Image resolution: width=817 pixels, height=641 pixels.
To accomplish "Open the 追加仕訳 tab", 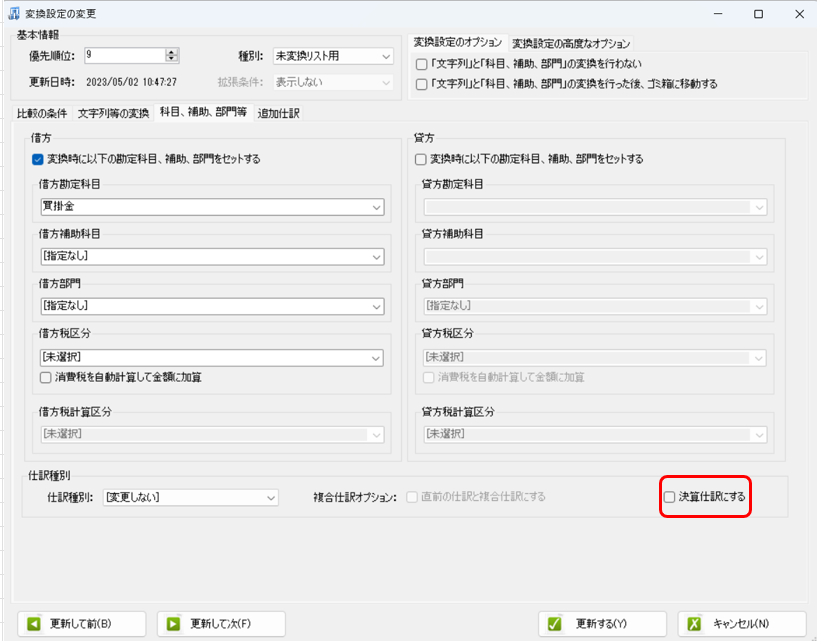I will (x=279, y=113).
